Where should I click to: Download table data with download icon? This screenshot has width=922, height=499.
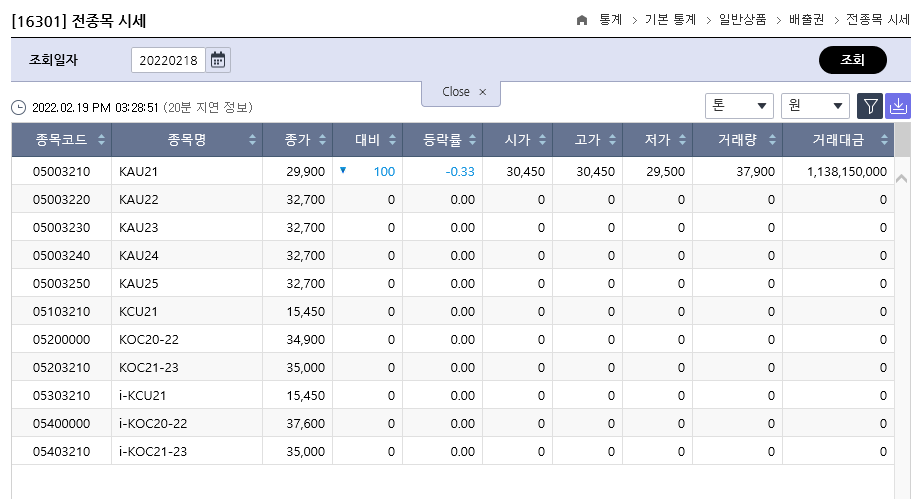point(898,106)
